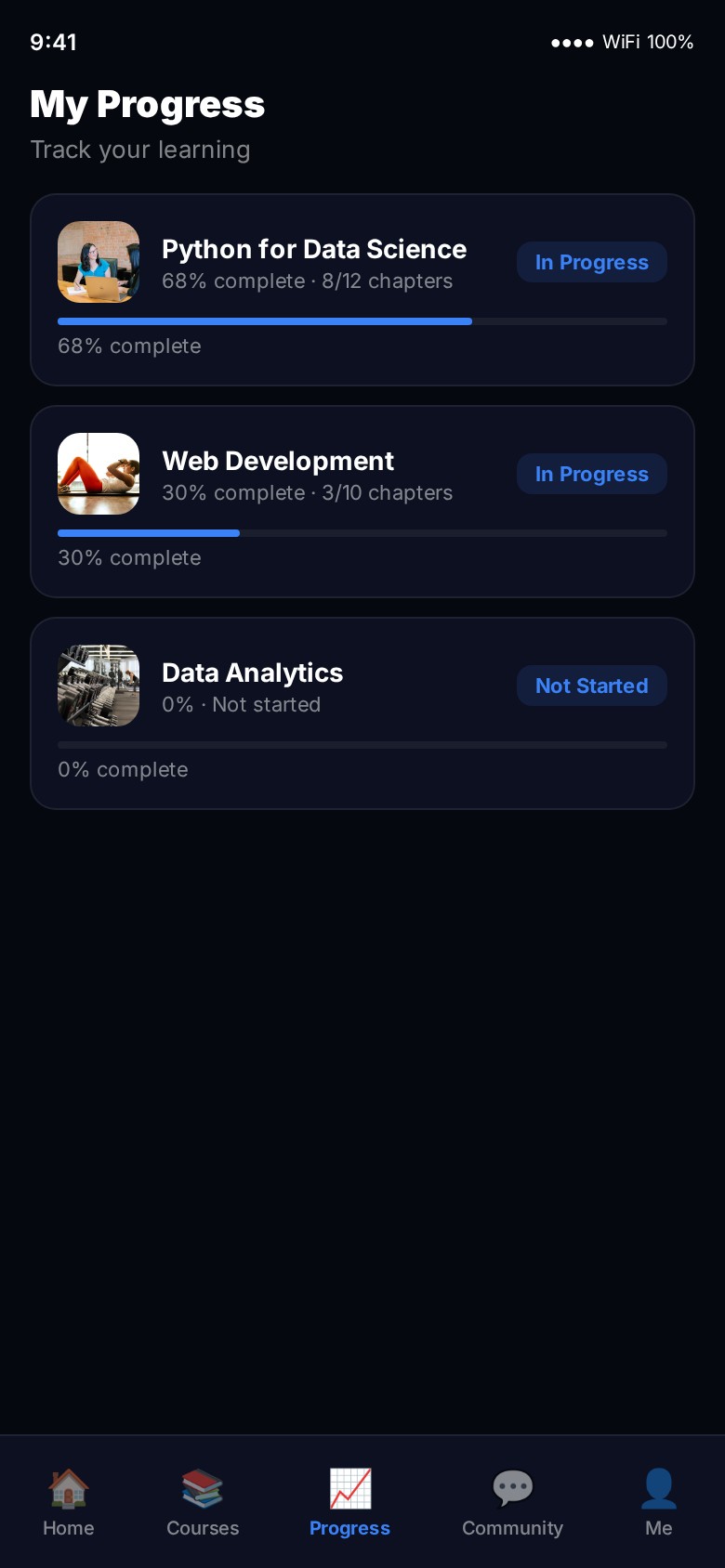Click the Python course progress bar

(362, 321)
